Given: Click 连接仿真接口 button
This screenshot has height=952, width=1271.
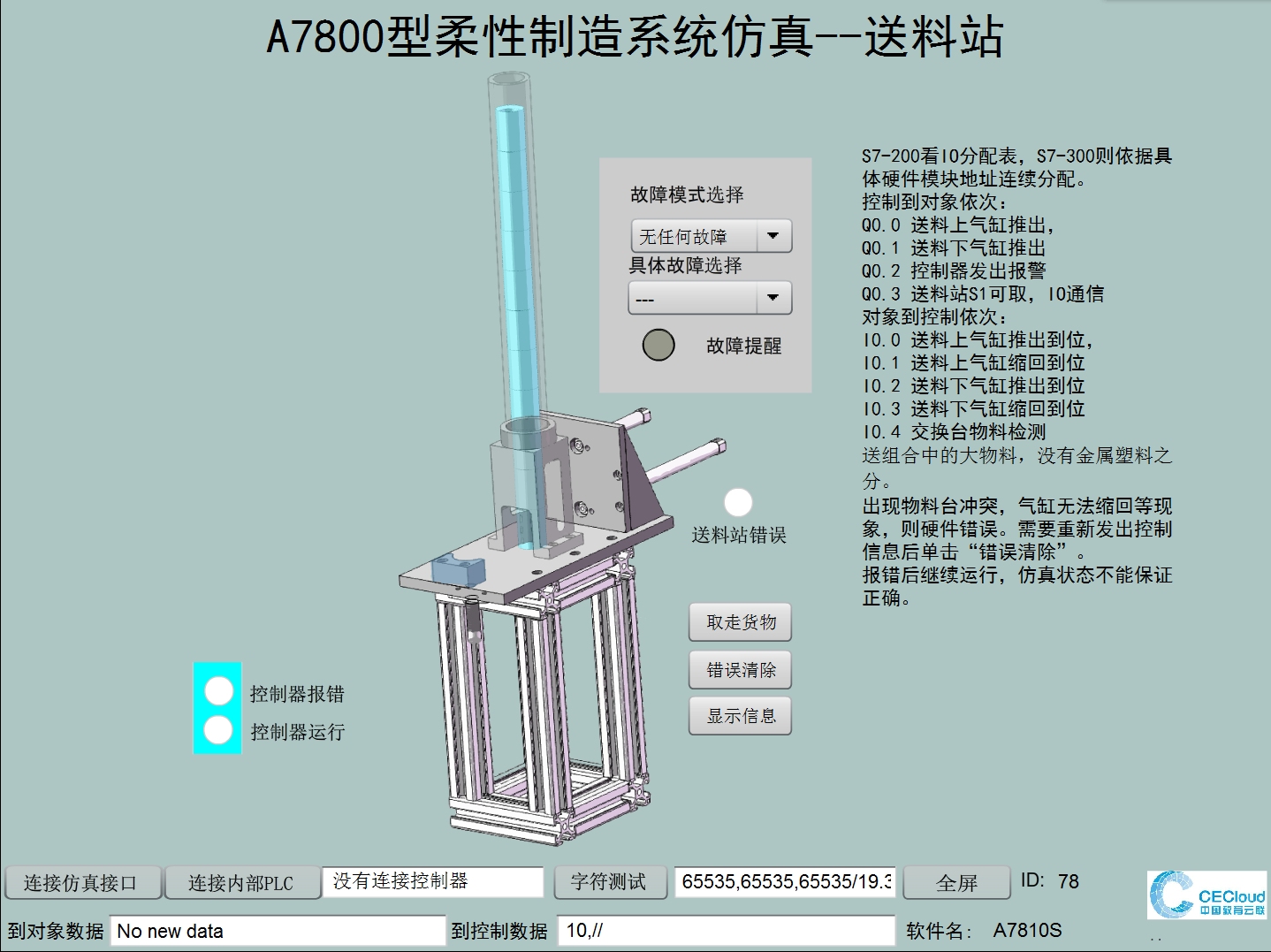Looking at the screenshot, I should pyautogui.click(x=82, y=882).
